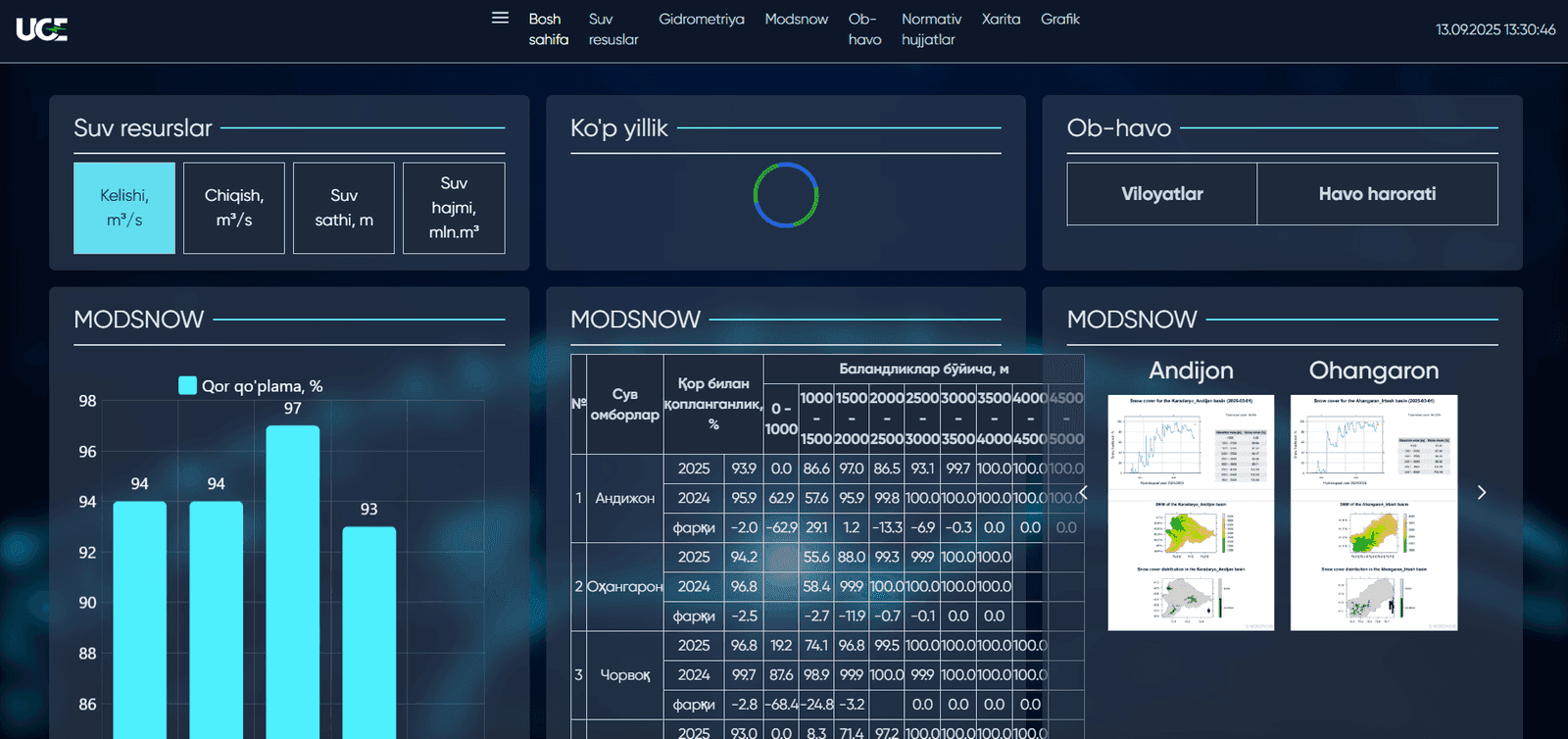
Task: Open Viloyatlar weather button
Action: 1162,194
